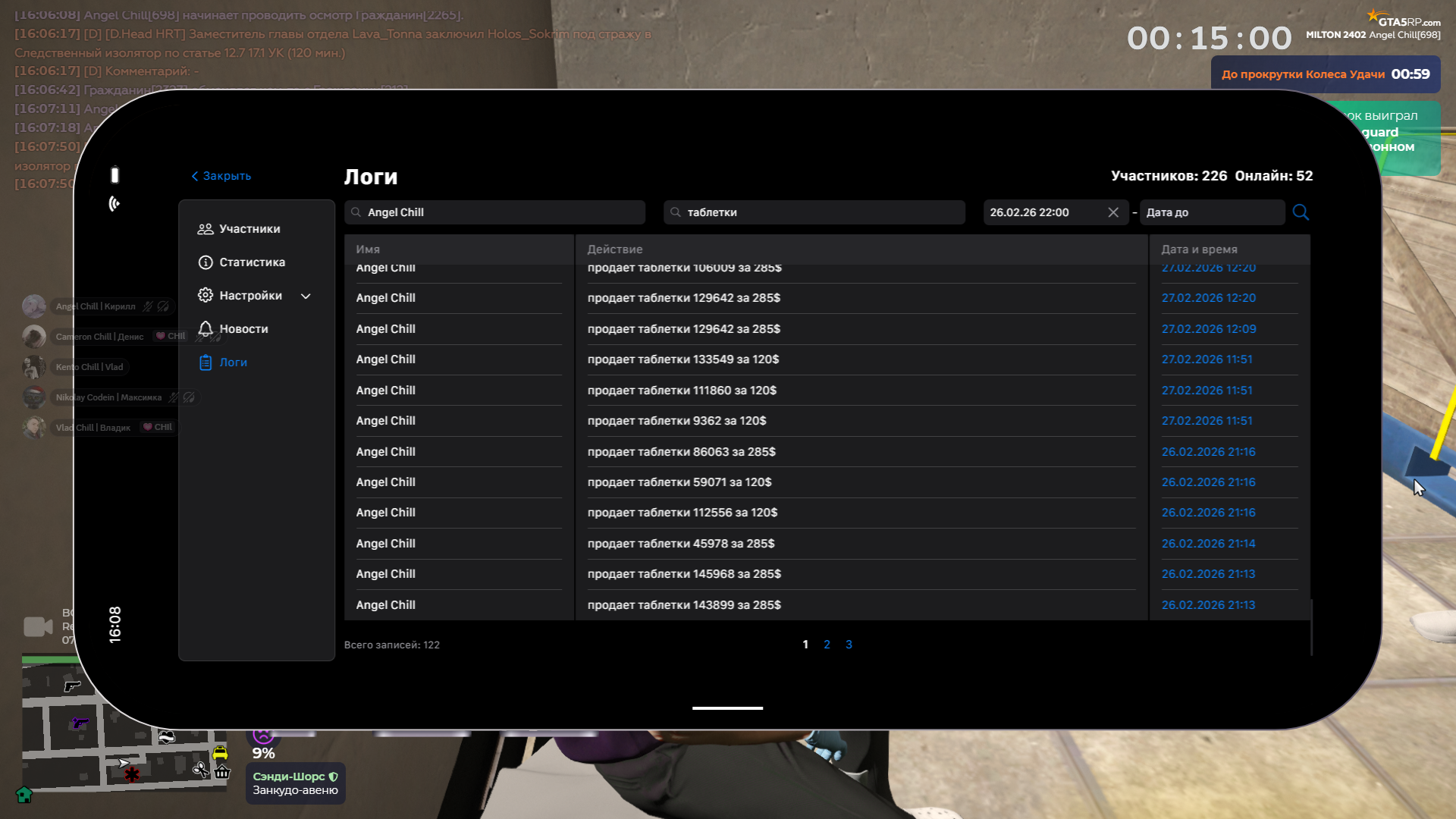Click the 27.02.2026 12:09 timestamp
Viewport: 1456px width, 819px height.
[1209, 329]
